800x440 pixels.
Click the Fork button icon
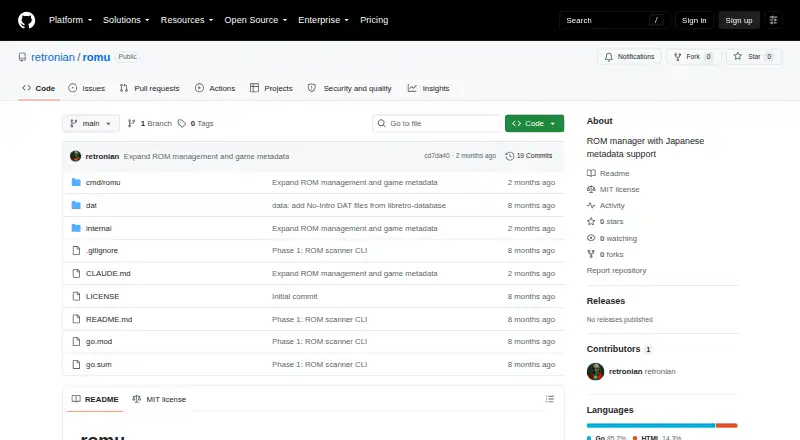tap(678, 57)
